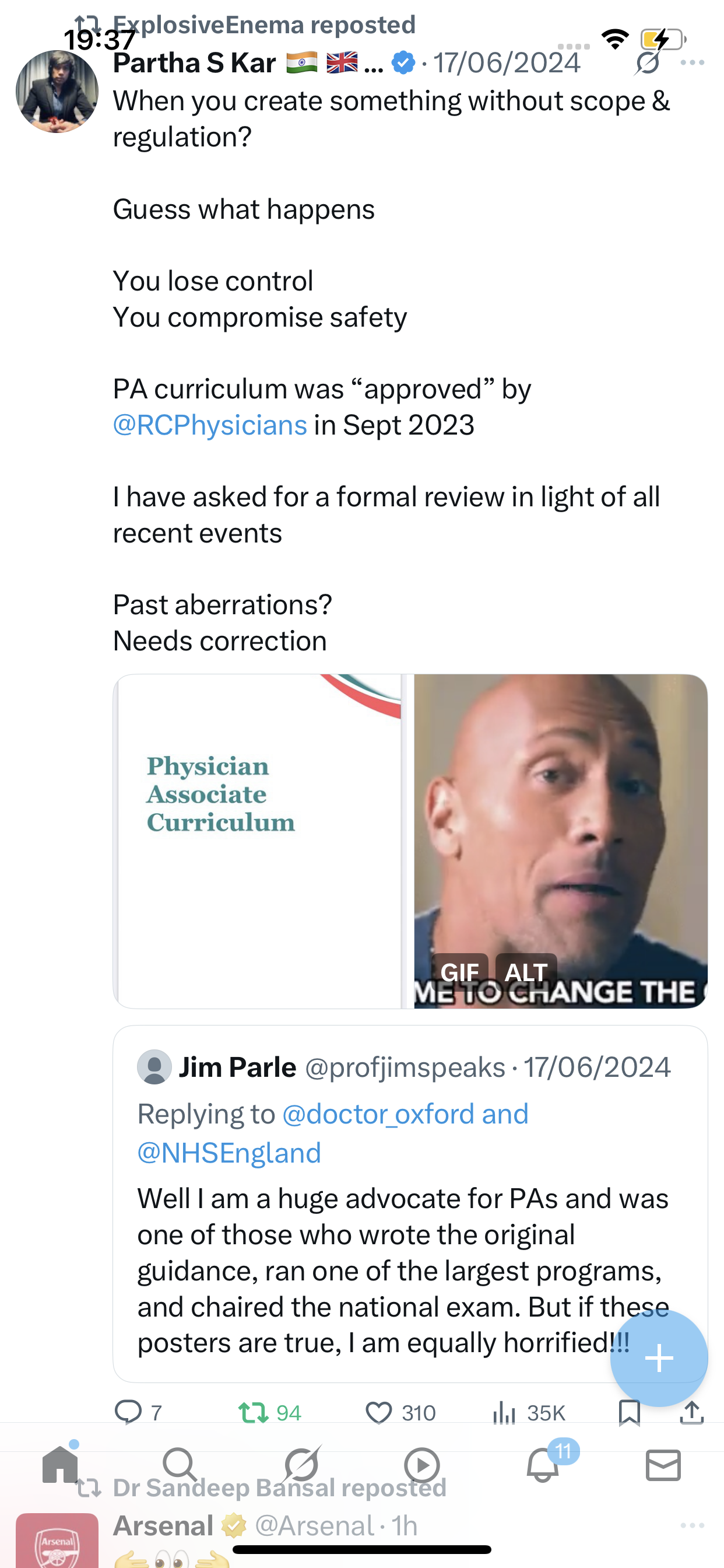Open notifications bell with 11 badge

(x=543, y=1465)
